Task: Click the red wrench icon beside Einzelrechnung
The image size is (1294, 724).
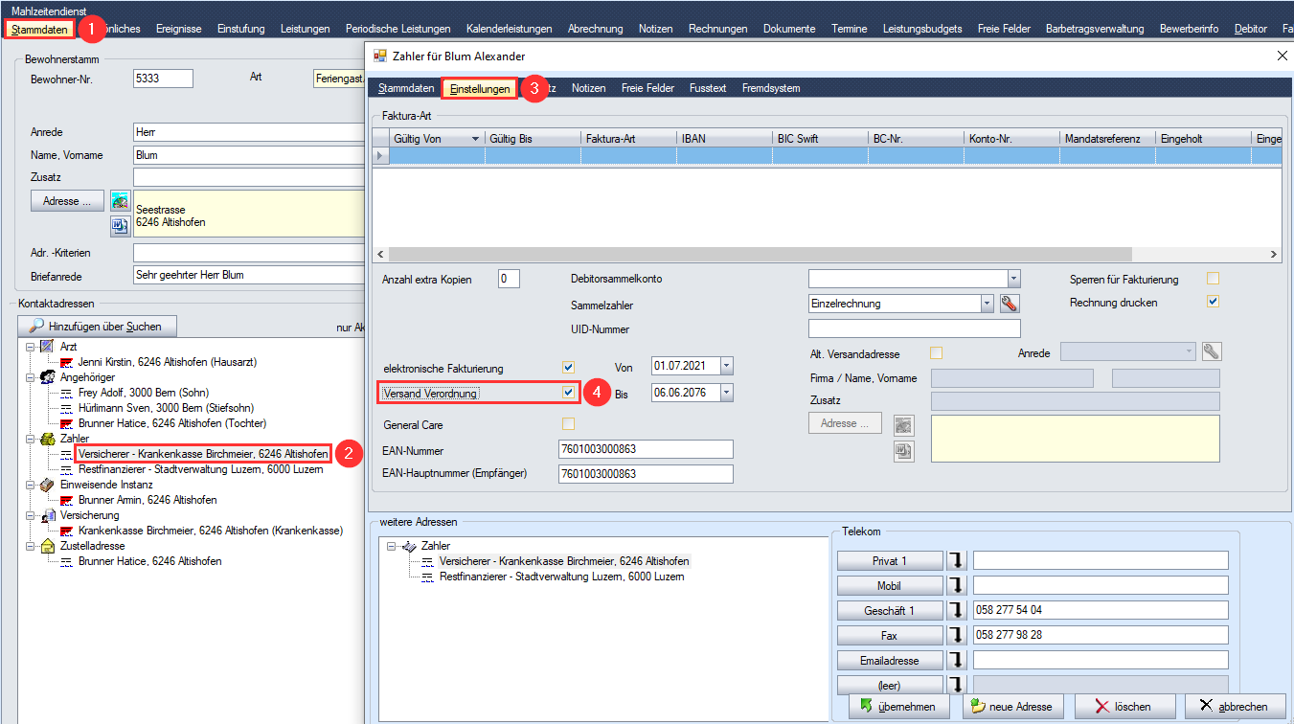Action: tap(1009, 303)
